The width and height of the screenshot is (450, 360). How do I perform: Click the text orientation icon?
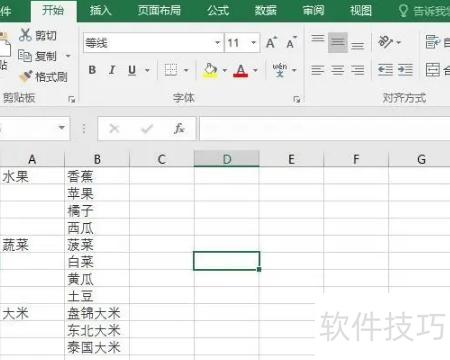pyautogui.click(x=386, y=42)
